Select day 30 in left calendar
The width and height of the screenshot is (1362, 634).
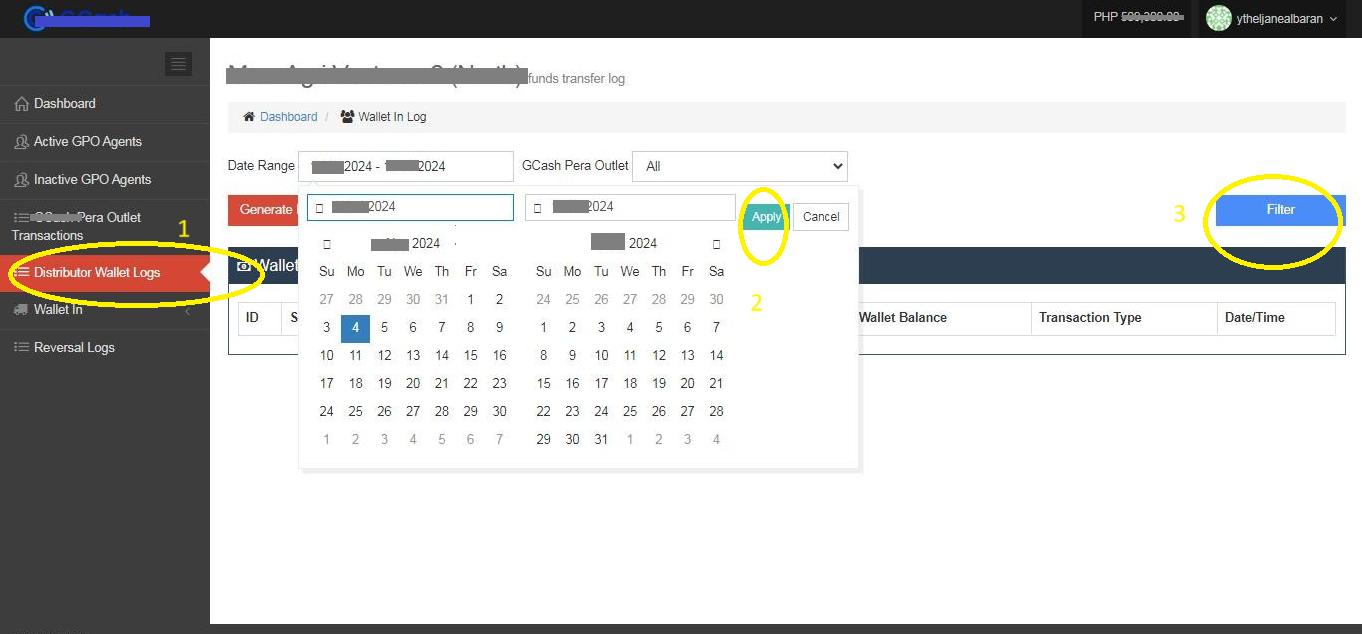(x=500, y=411)
